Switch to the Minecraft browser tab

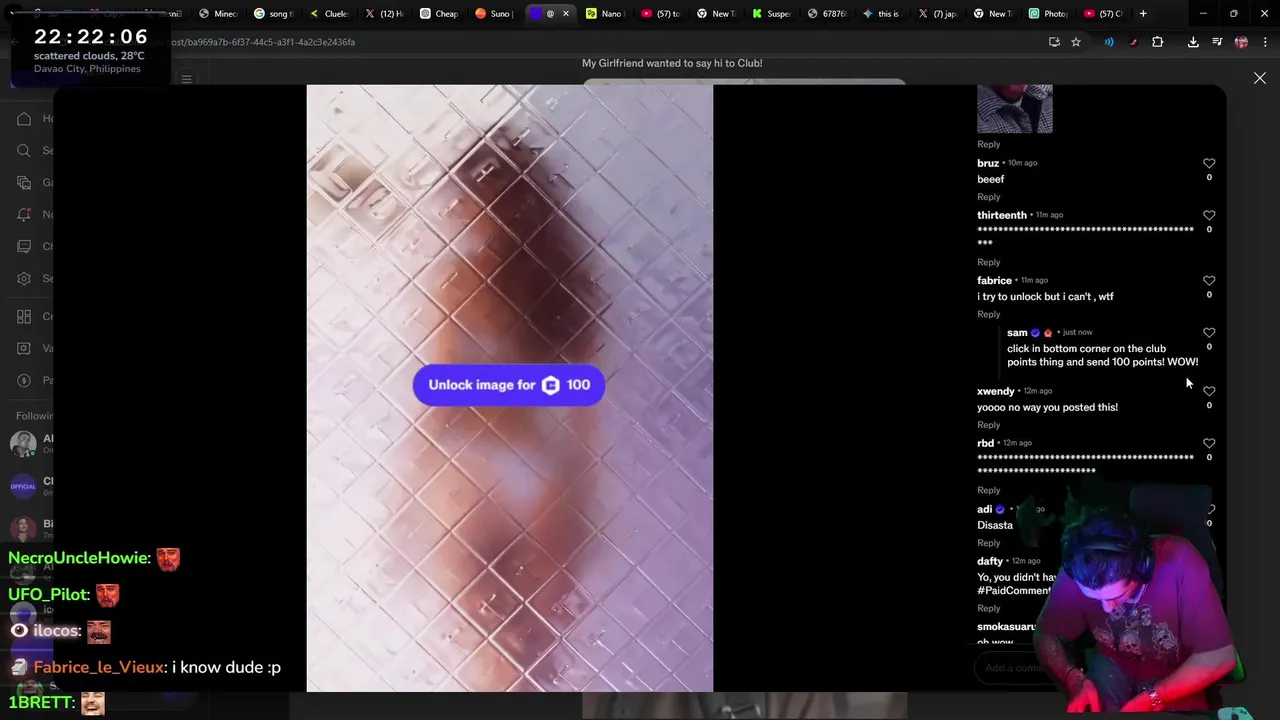[x=218, y=14]
